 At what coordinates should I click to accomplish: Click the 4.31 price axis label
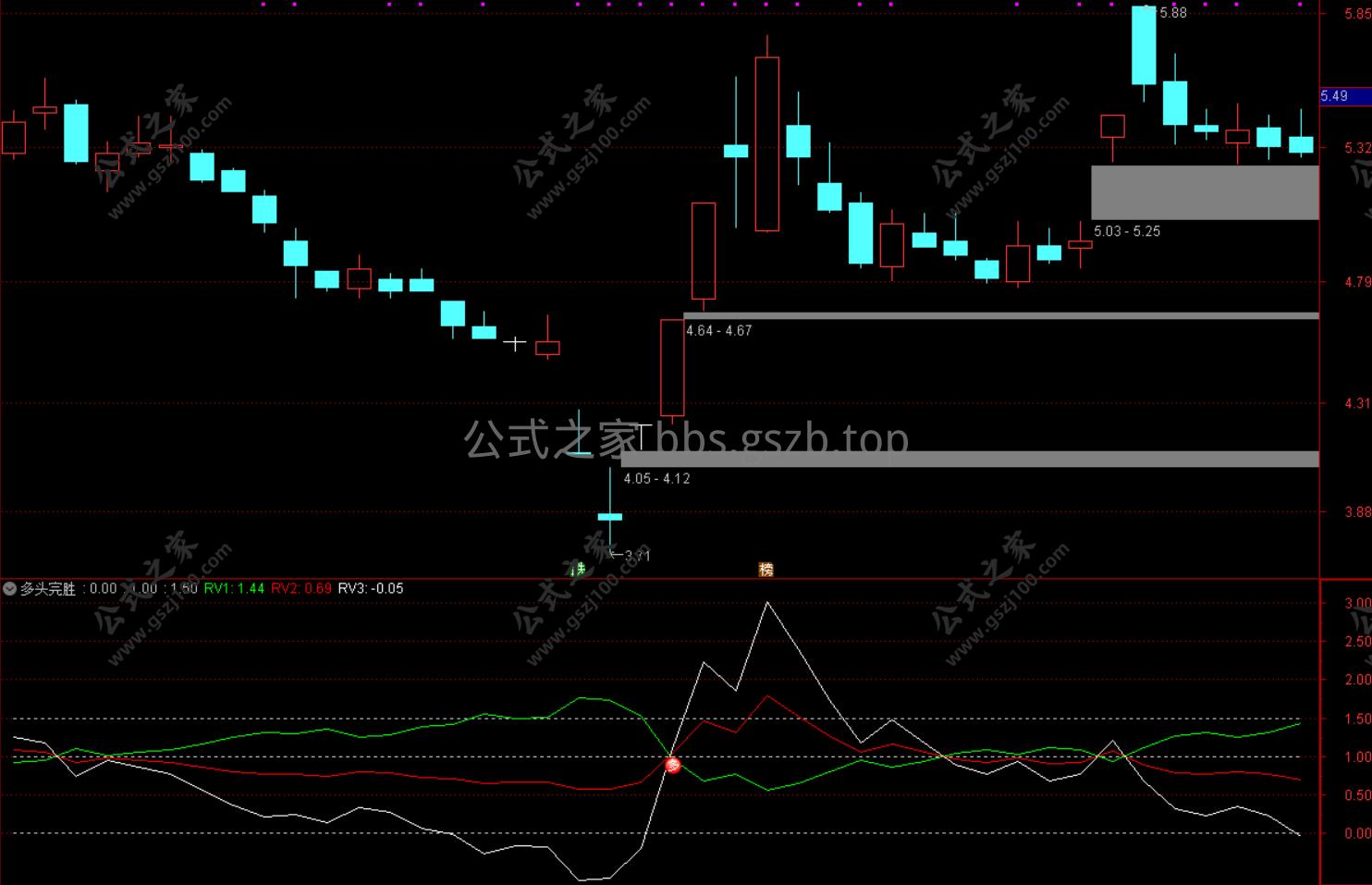click(x=1358, y=403)
